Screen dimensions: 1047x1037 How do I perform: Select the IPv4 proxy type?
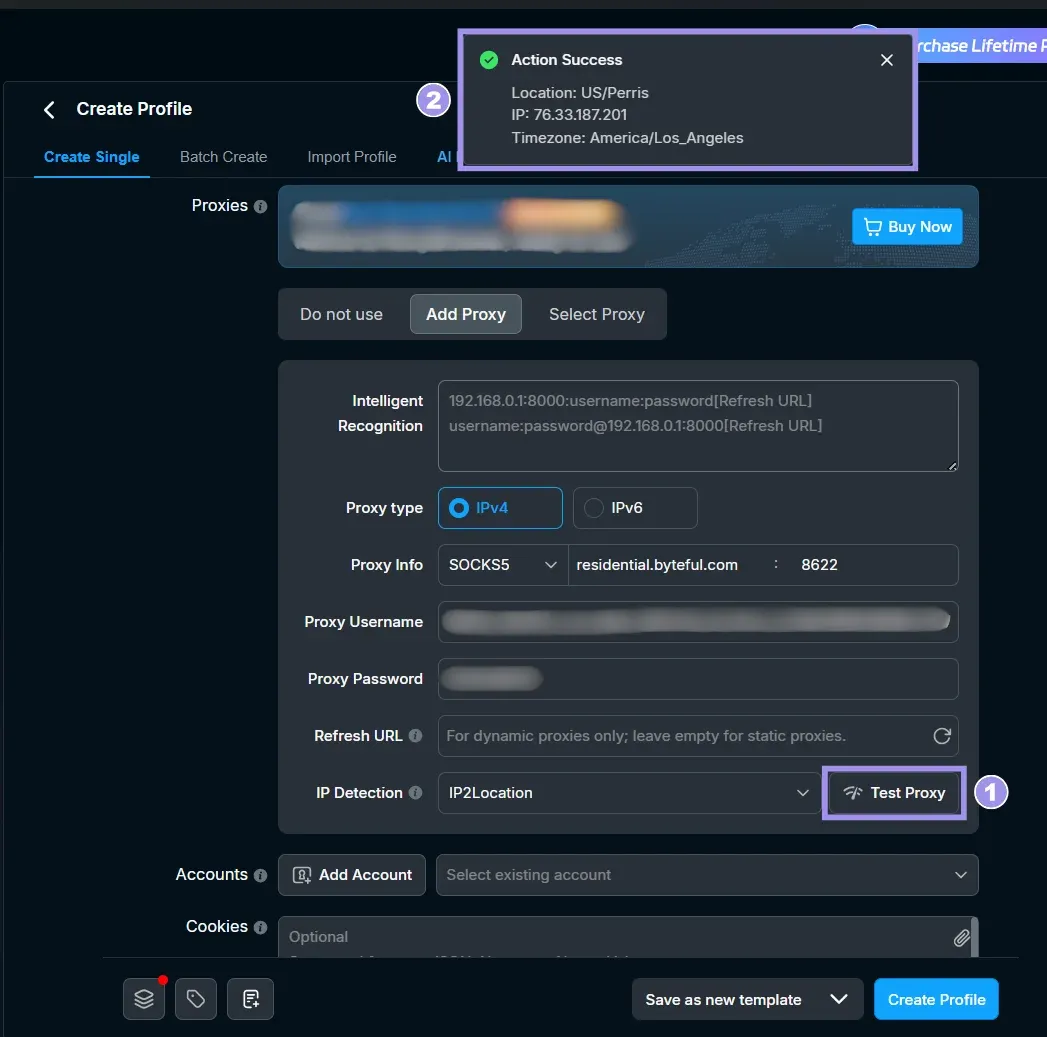point(500,508)
